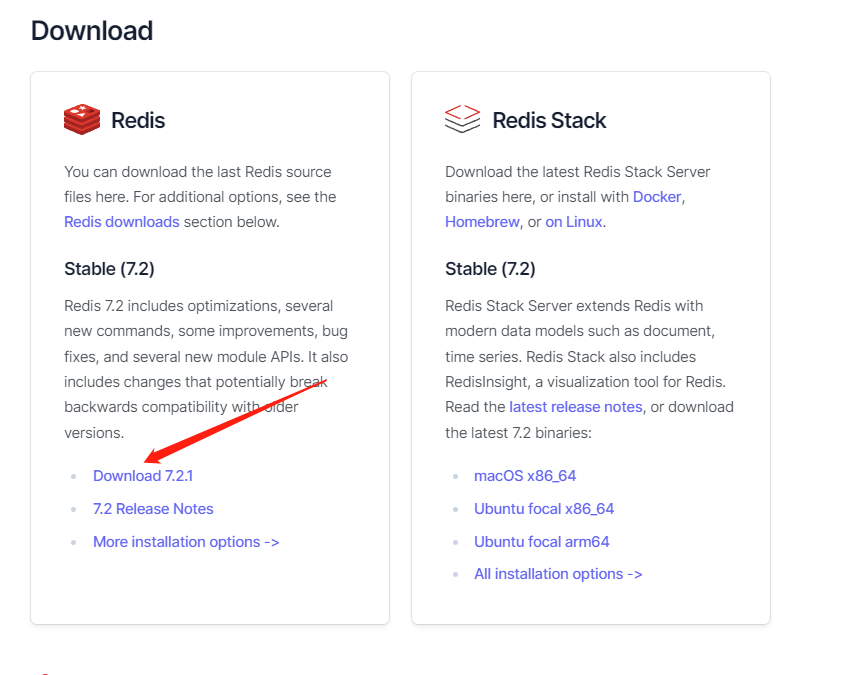Download the macOS x86_64 binaries
The width and height of the screenshot is (867, 675).
click(524, 475)
